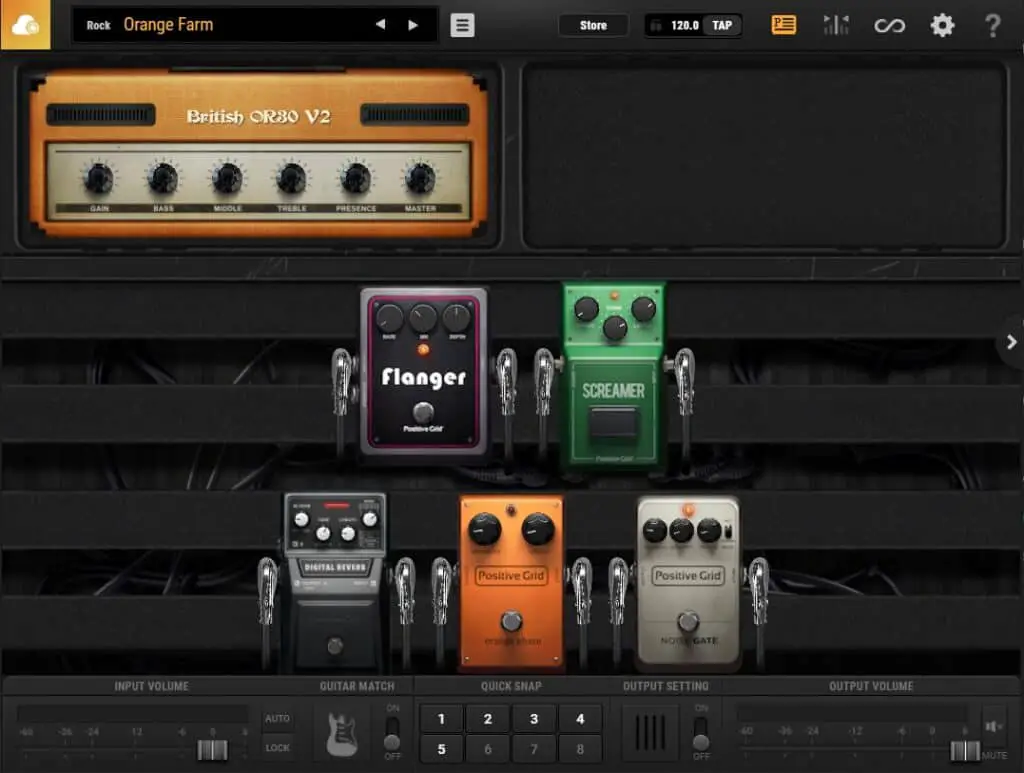Open the Looper infinity icon

889,25
